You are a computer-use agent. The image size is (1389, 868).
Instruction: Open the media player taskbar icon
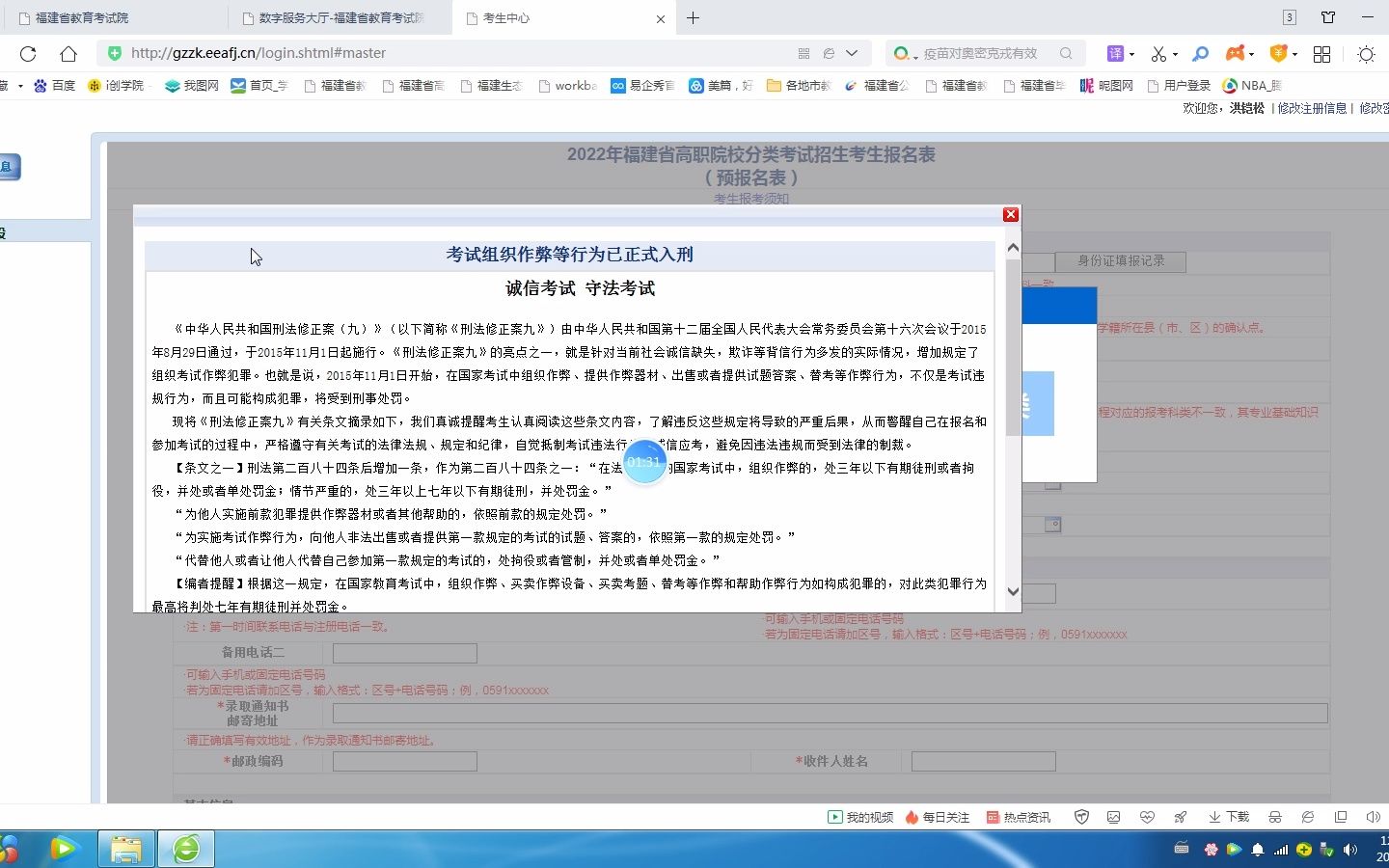tap(64, 849)
